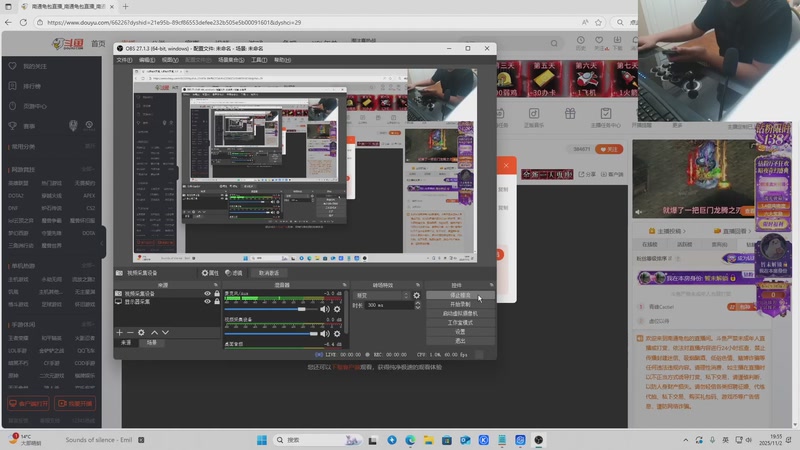Pop out the 控件 dock panel icon
Screen dimensions: 800x450
[x=491, y=285]
